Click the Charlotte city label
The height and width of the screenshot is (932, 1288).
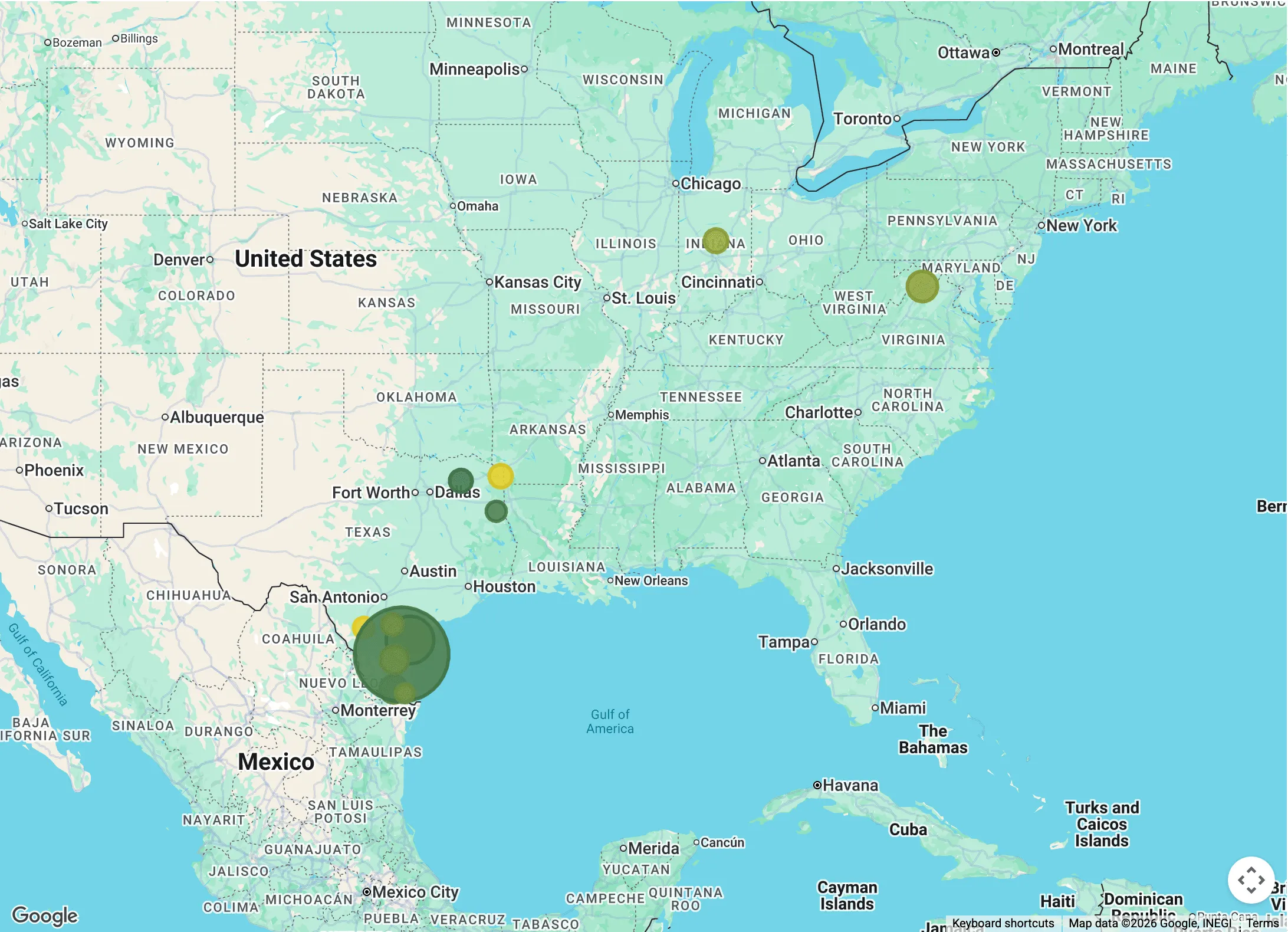point(819,412)
